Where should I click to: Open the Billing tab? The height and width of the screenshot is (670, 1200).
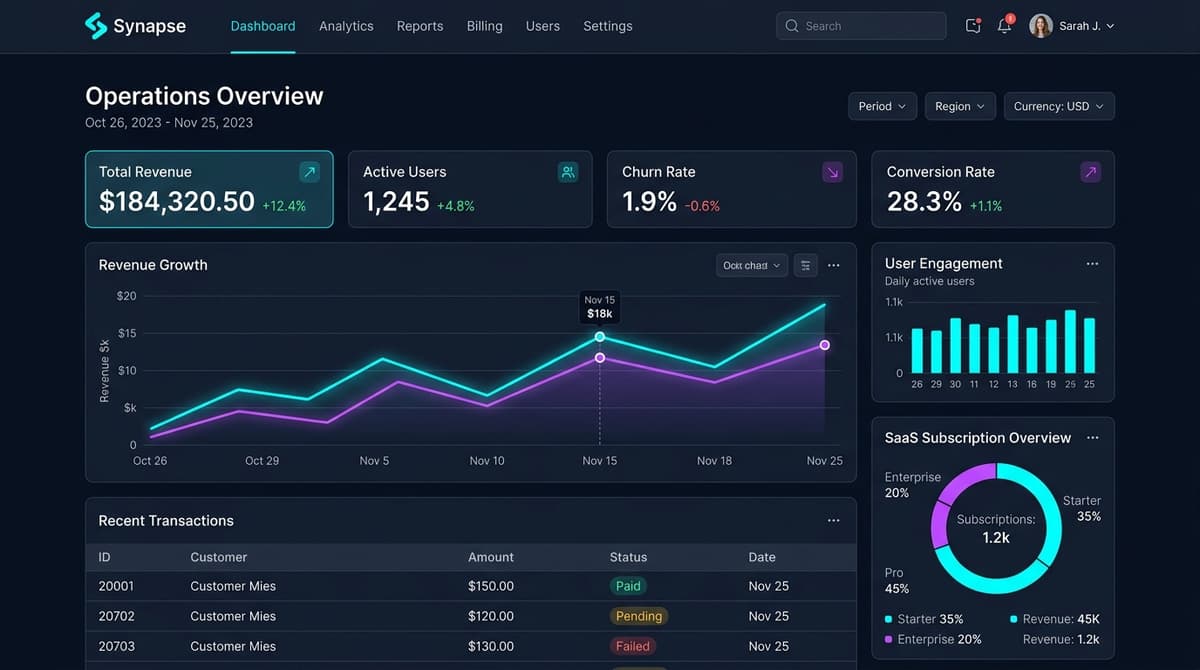(x=485, y=26)
